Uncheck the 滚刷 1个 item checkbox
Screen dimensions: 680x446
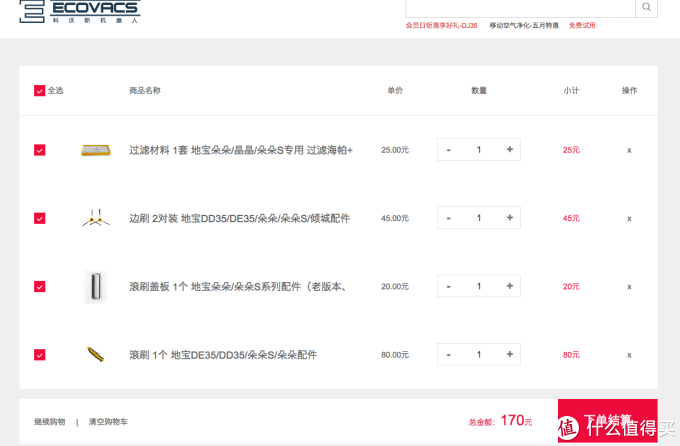point(39,355)
